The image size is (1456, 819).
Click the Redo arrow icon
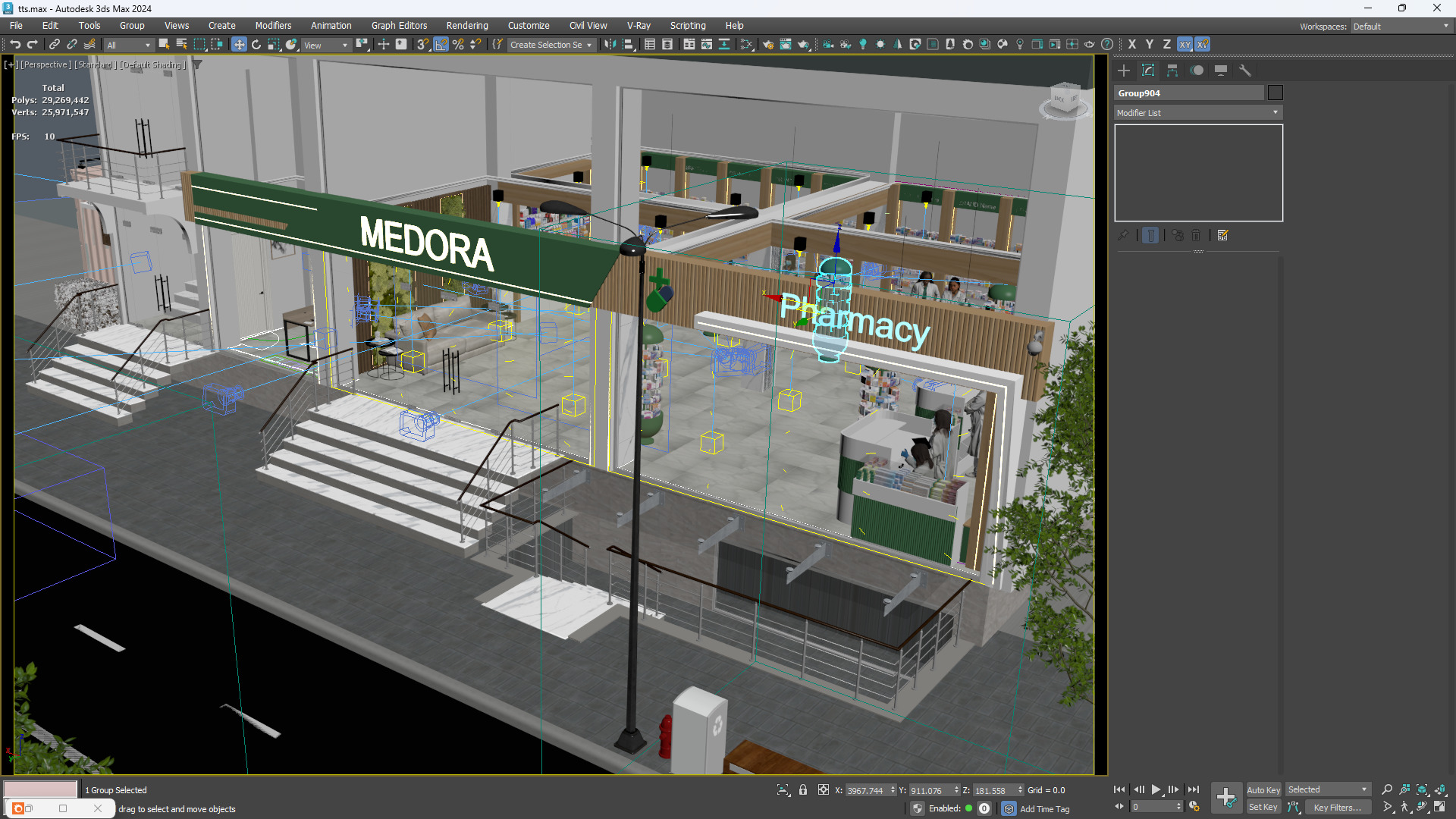(x=33, y=45)
